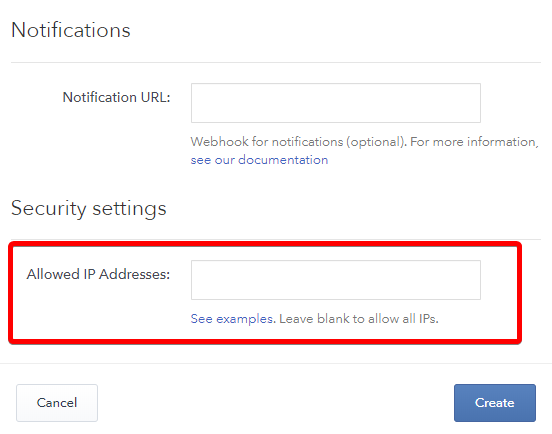This screenshot has width=552, height=434.
Task: Click the "Leave blank to allow all IPs" hint
Action: 359,319
